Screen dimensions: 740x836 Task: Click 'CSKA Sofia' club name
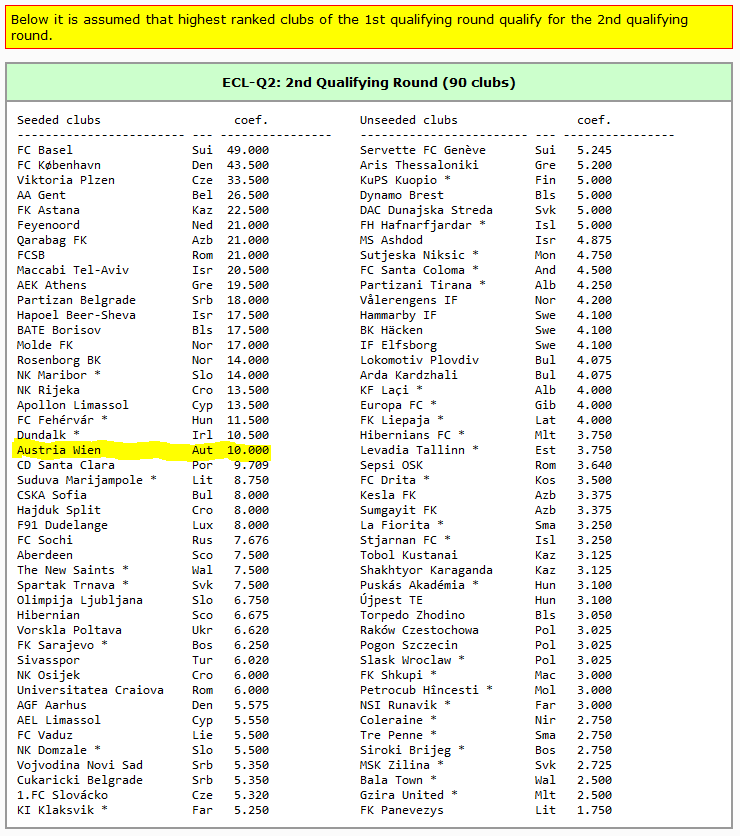tap(52, 495)
